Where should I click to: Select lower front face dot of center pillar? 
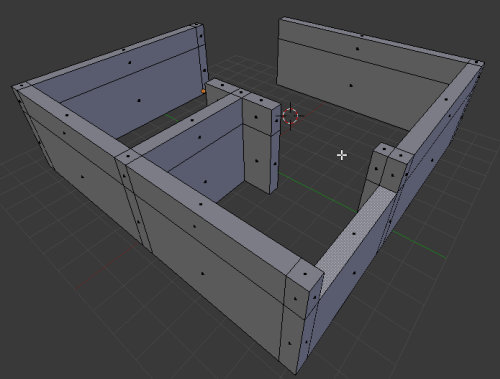(x=257, y=161)
